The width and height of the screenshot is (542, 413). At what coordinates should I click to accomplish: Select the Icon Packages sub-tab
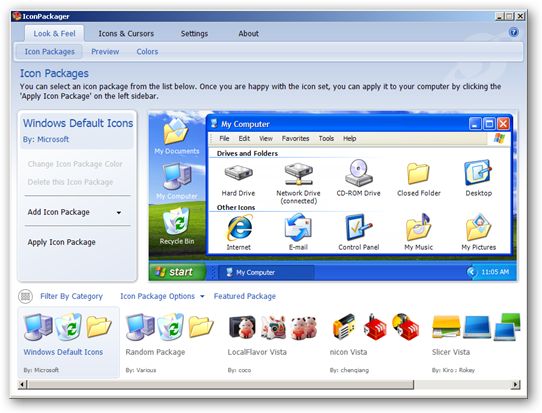point(49,51)
